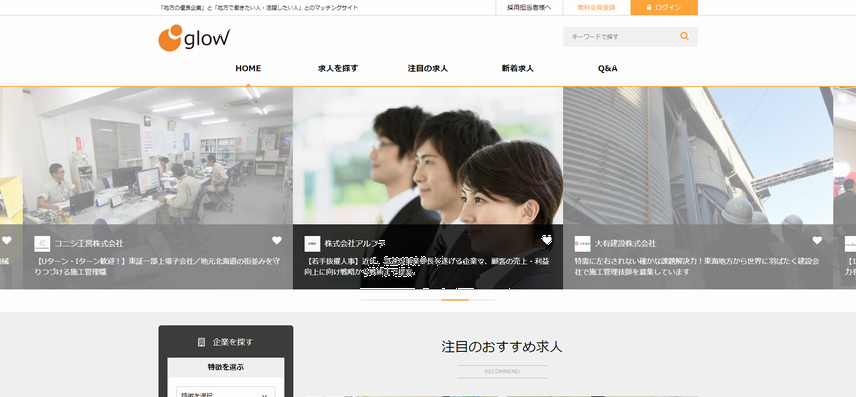Open the 注目の求人 menu item
The width and height of the screenshot is (856, 397).
pos(427,68)
